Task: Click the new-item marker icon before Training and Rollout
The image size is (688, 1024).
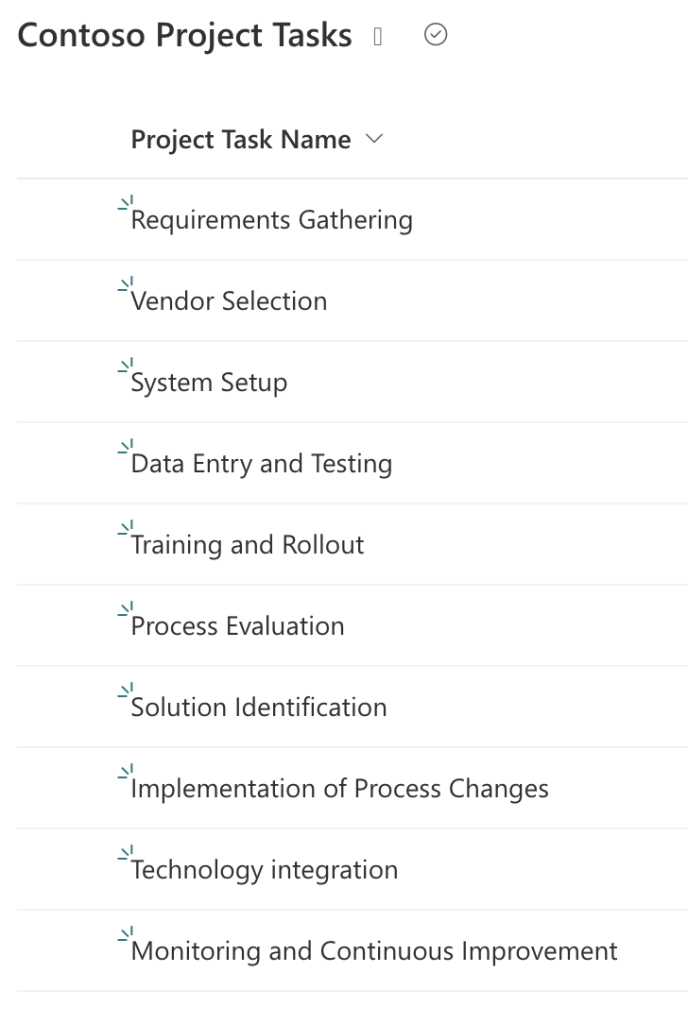Action: coord(125,529)
